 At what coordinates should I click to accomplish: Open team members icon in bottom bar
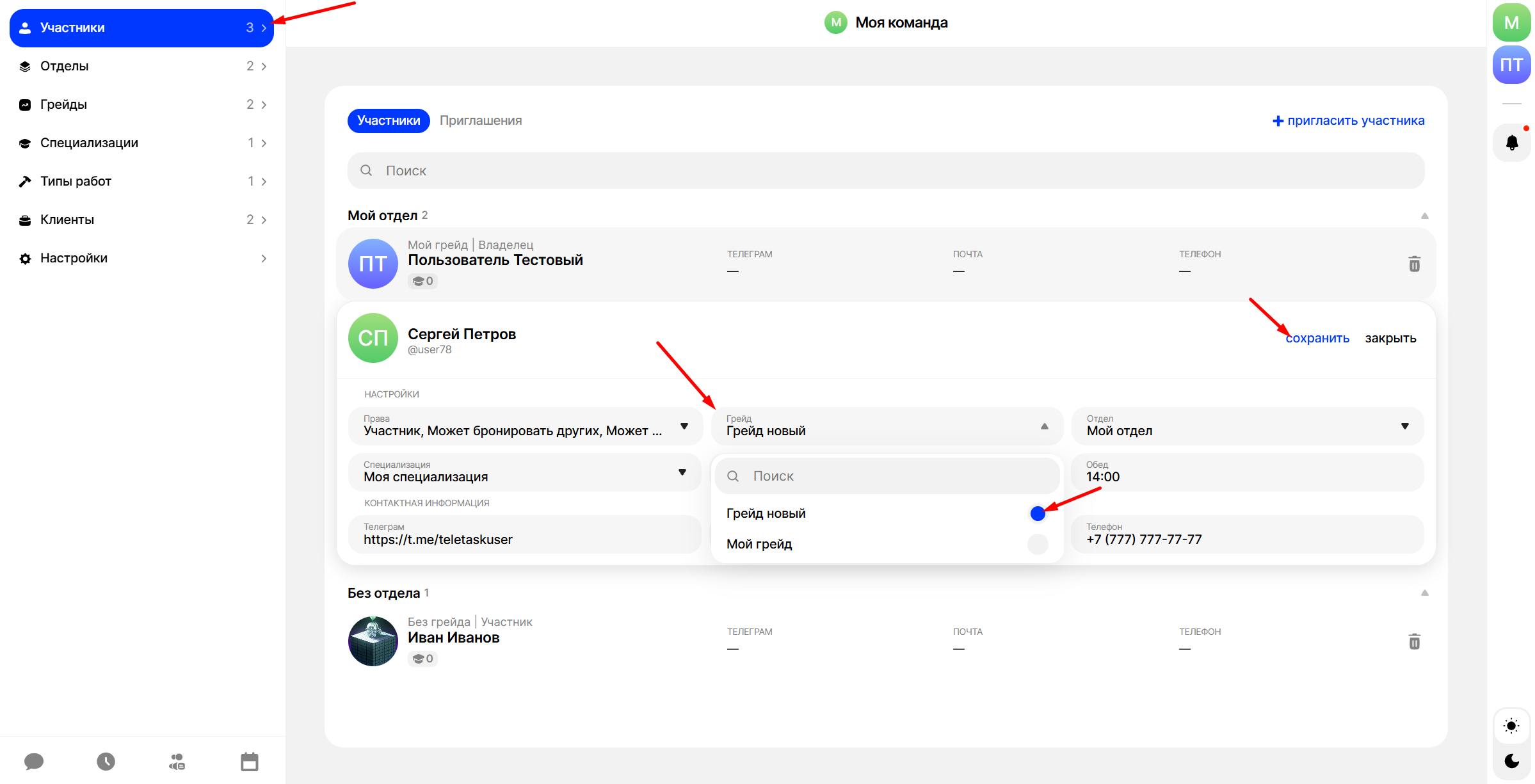coord(177,761)
